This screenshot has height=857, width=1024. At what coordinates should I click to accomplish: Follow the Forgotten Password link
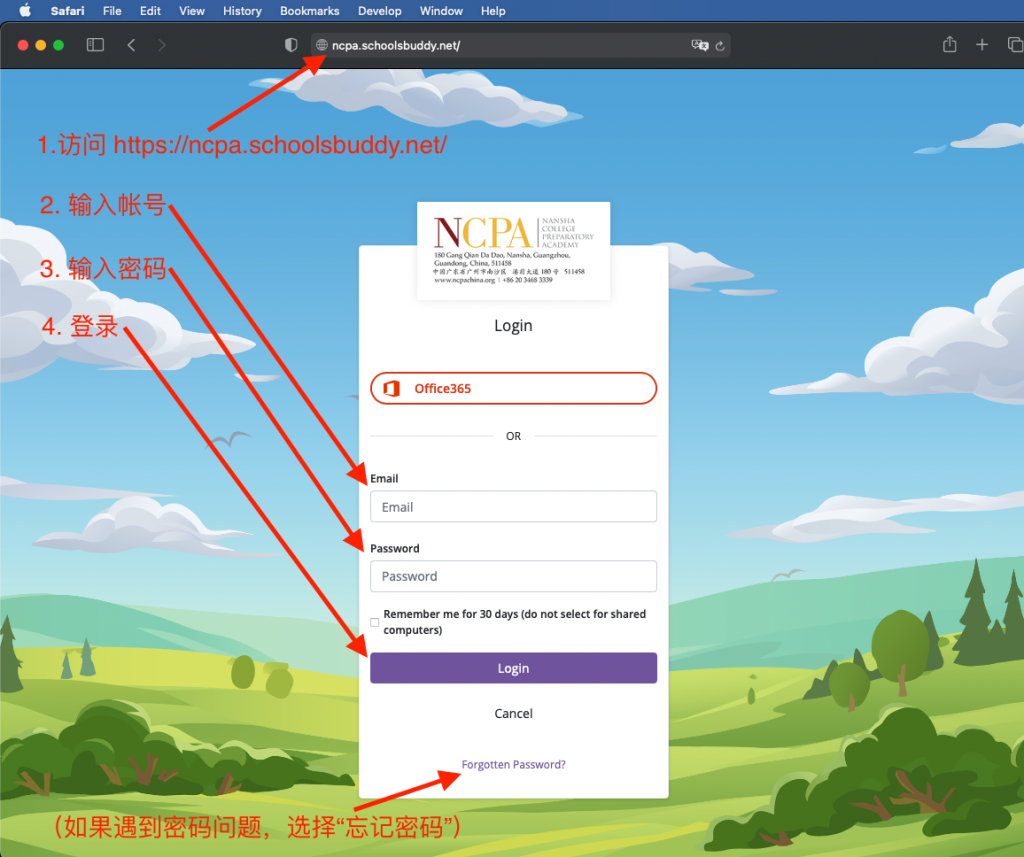coord(513,765)
